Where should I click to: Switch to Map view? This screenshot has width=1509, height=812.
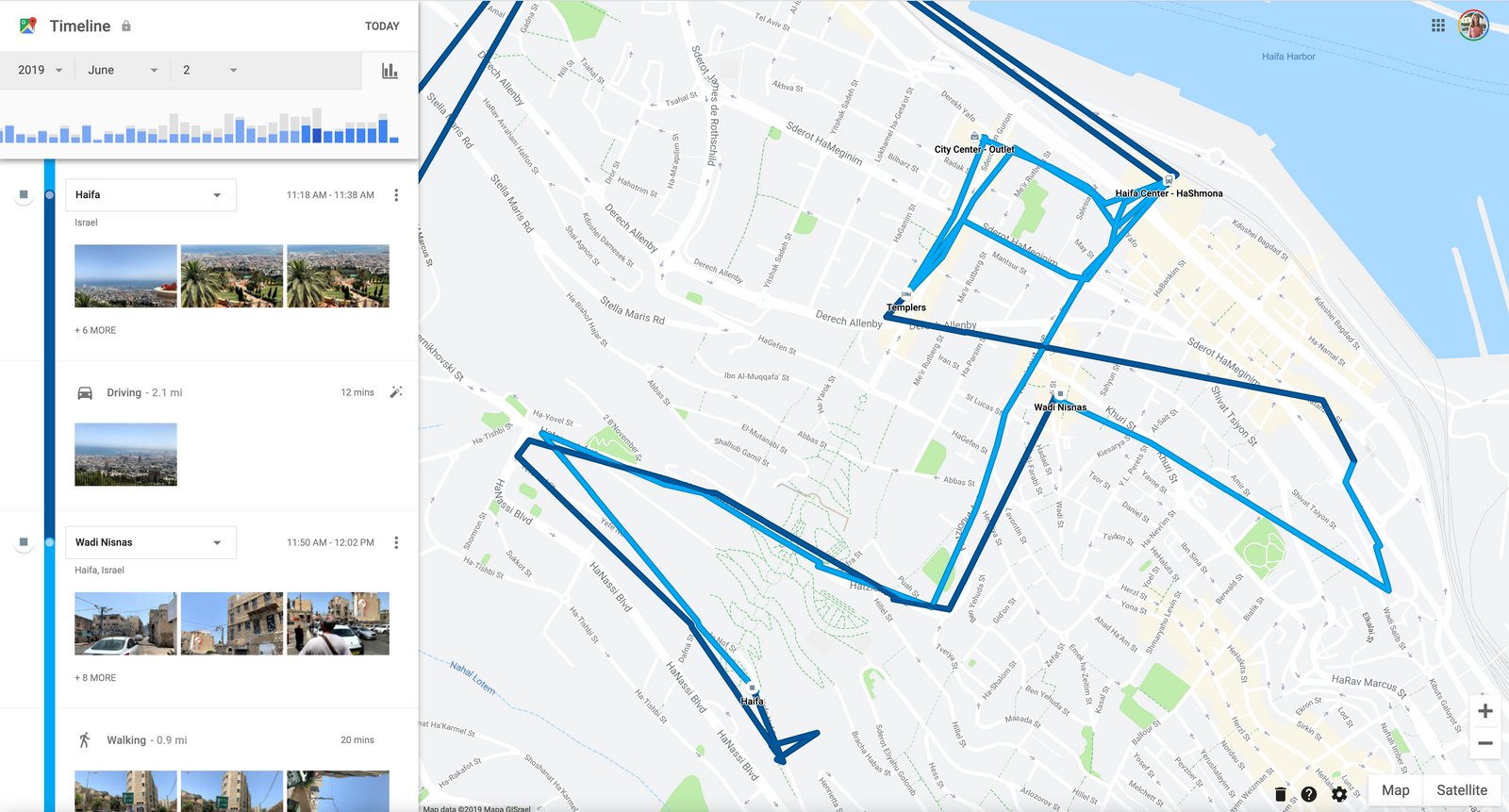pos(1396,790)
